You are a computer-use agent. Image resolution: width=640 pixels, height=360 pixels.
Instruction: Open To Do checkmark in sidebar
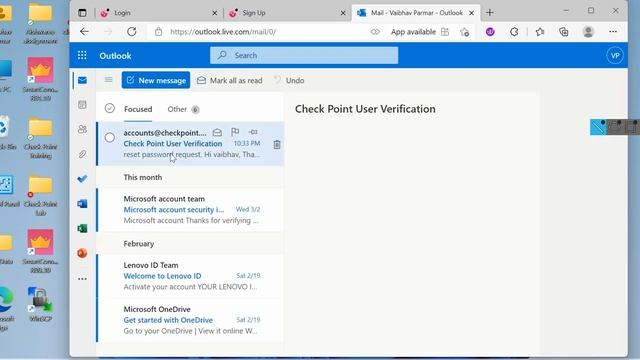pos(82,179)
